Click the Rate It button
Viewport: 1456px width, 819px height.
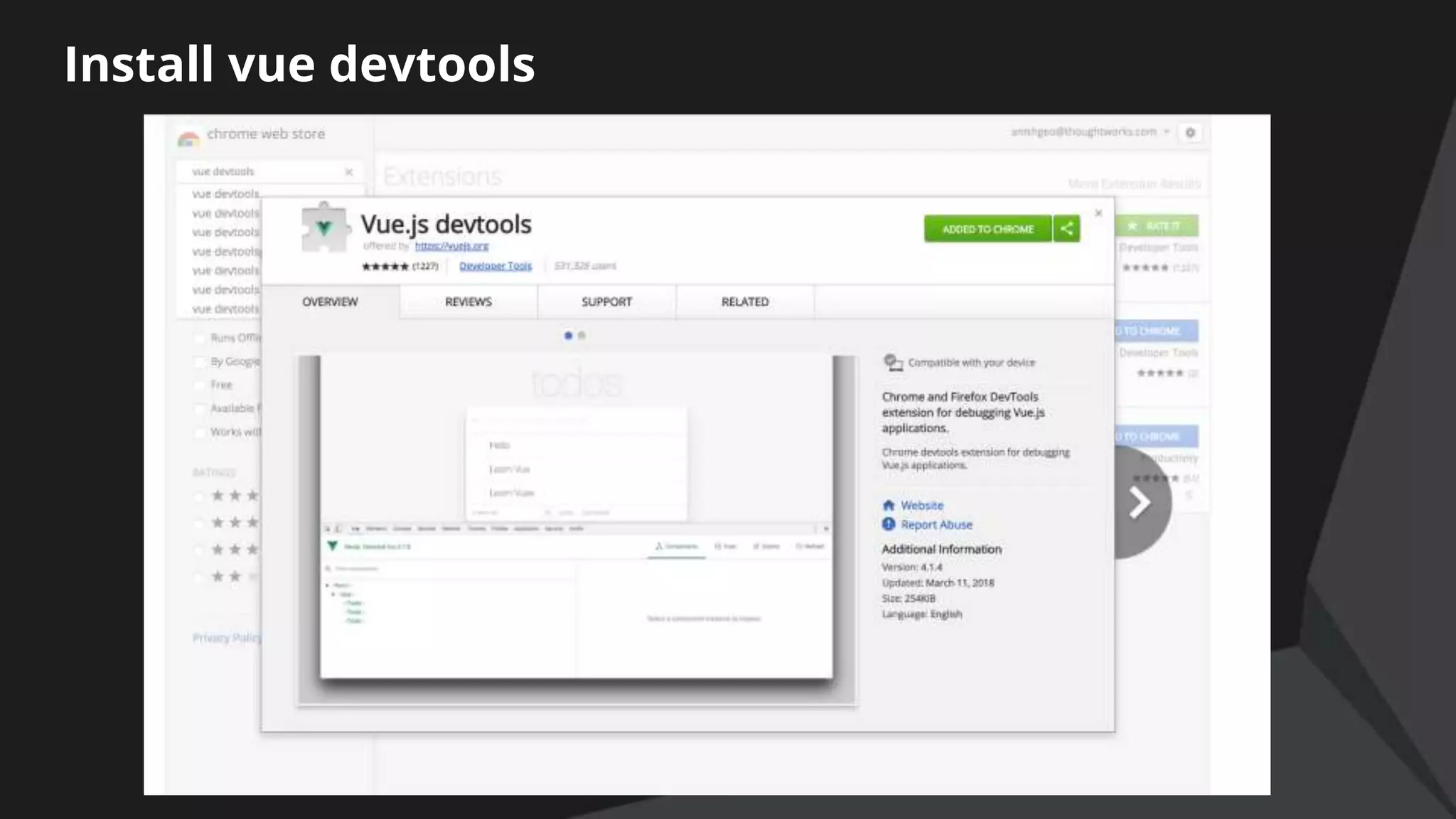(1157, 226)
